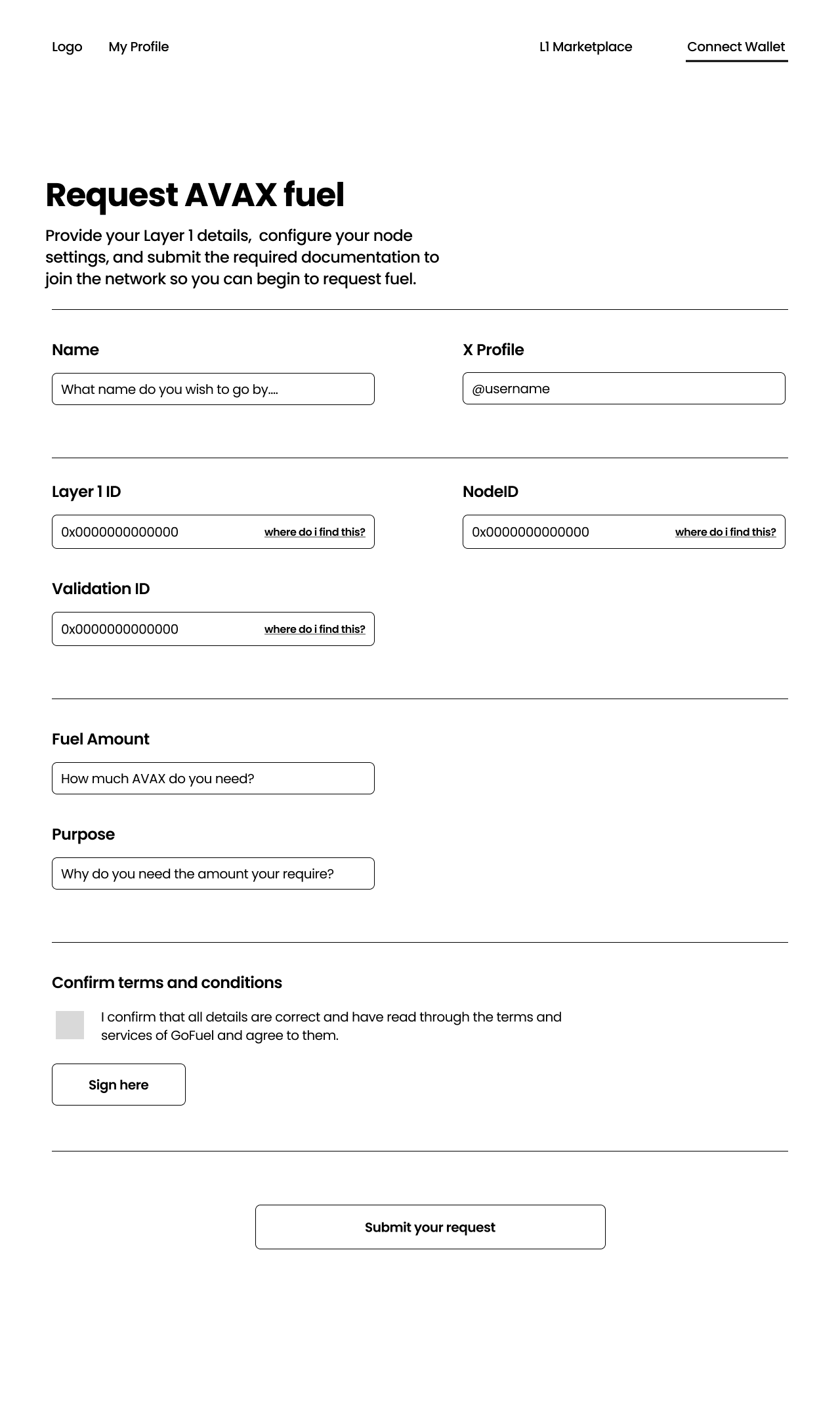Open the My Profile page
This screenshot has width=840, height=1420.
[x=138, y=47]
